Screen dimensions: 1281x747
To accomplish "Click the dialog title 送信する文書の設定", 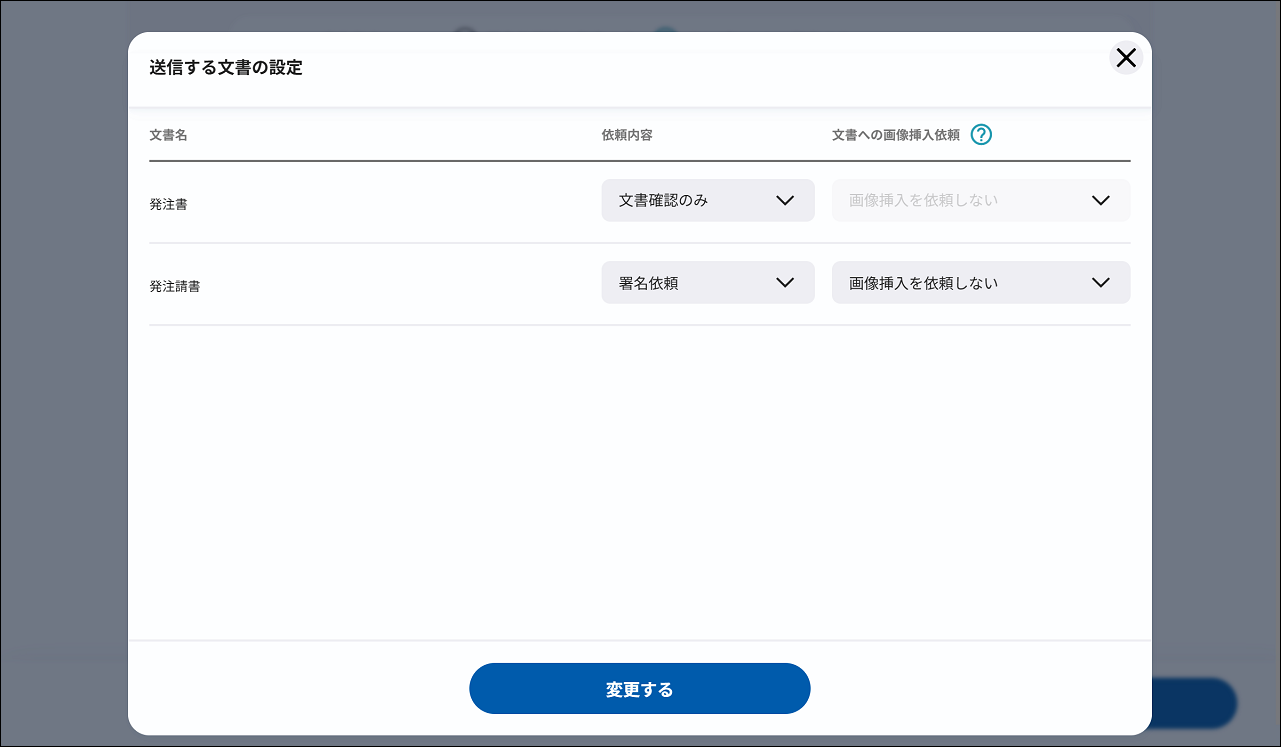I will [226, 68].
